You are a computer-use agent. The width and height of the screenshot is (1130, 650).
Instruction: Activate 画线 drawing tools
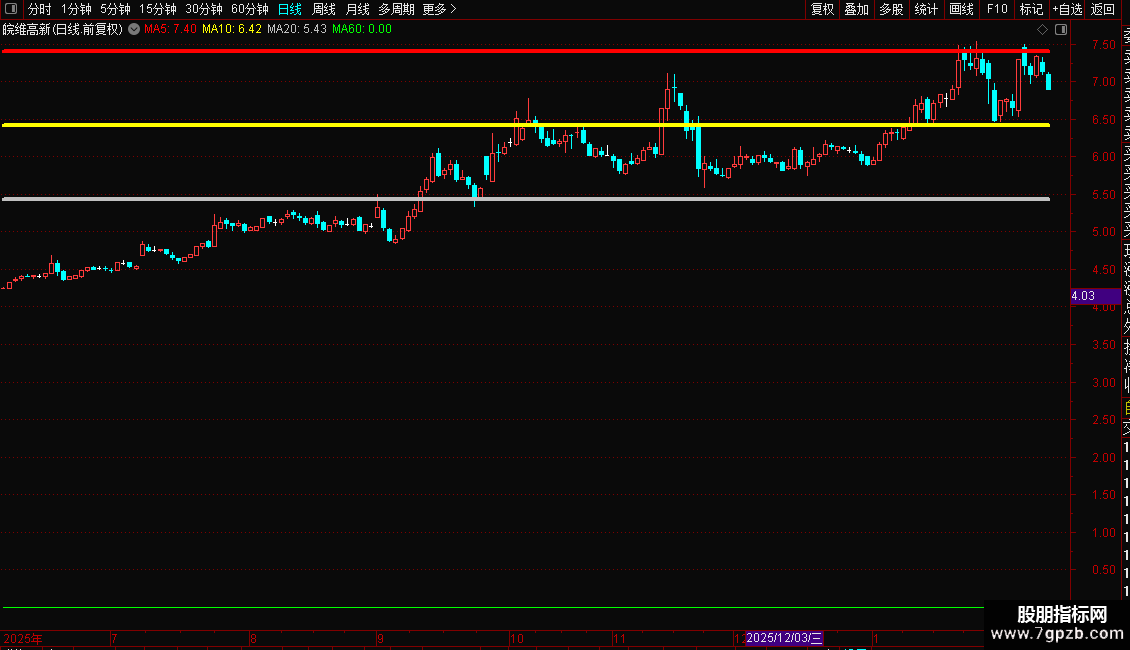pyautogui.click(x=961, y=9)
